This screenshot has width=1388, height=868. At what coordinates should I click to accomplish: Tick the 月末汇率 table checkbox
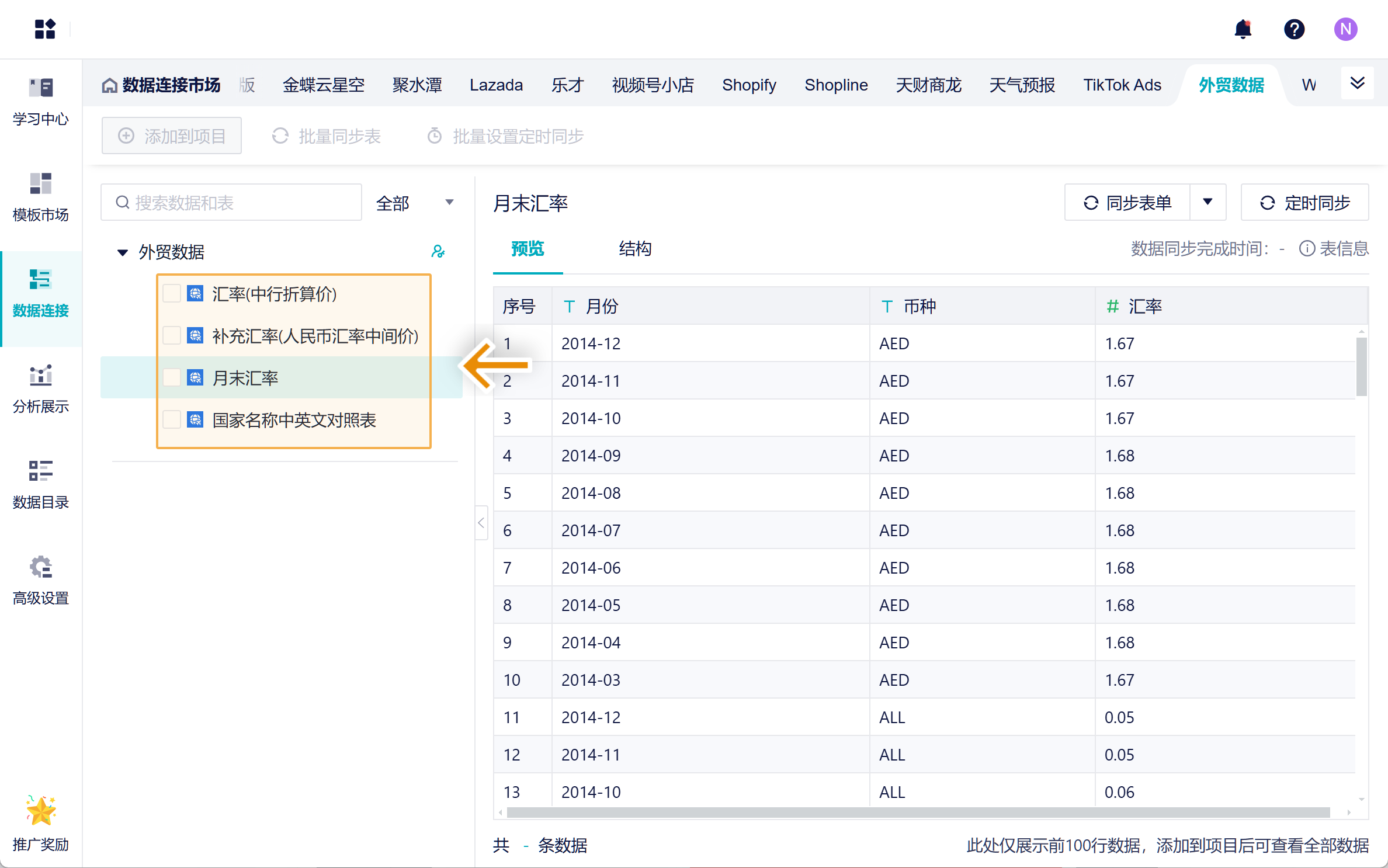(172, 377)
